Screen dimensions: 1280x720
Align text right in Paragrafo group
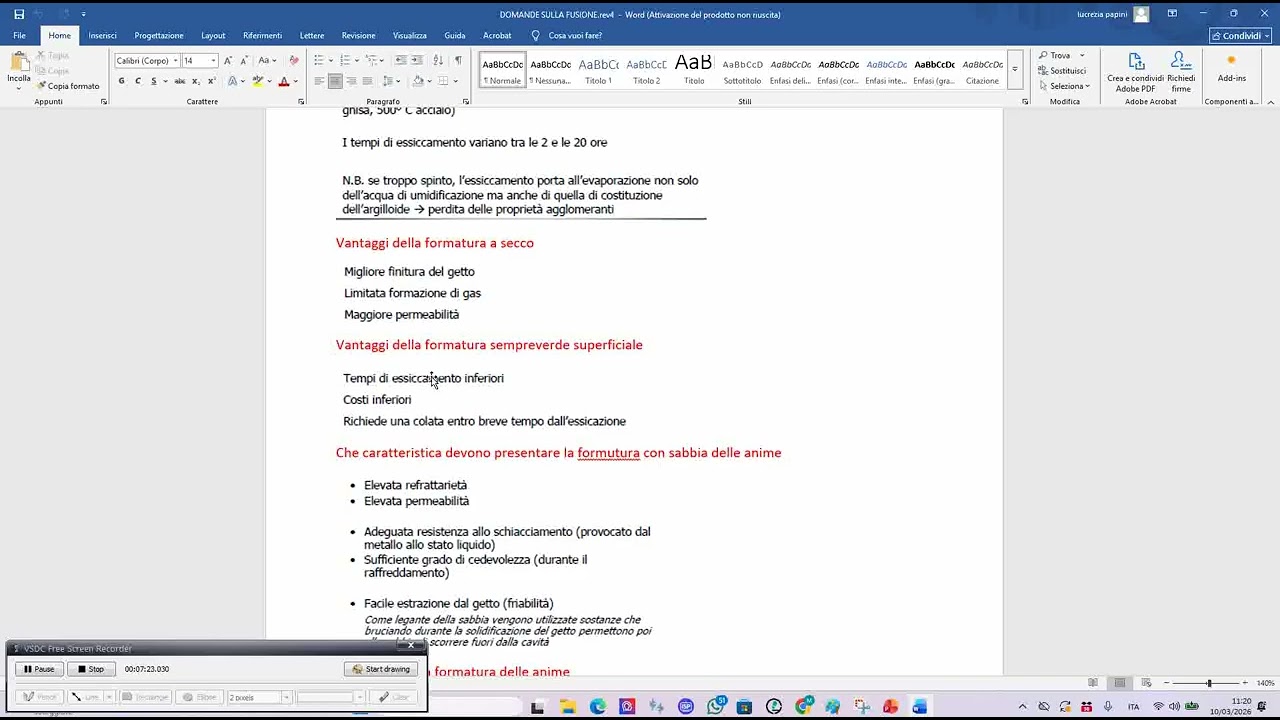[x=351, y=81]
